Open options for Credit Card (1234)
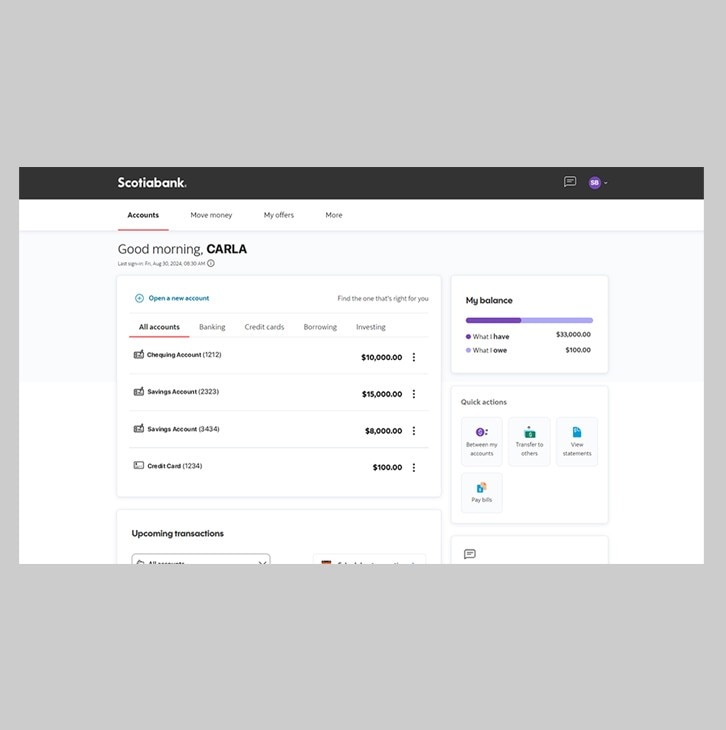 [x=414, y=467]
